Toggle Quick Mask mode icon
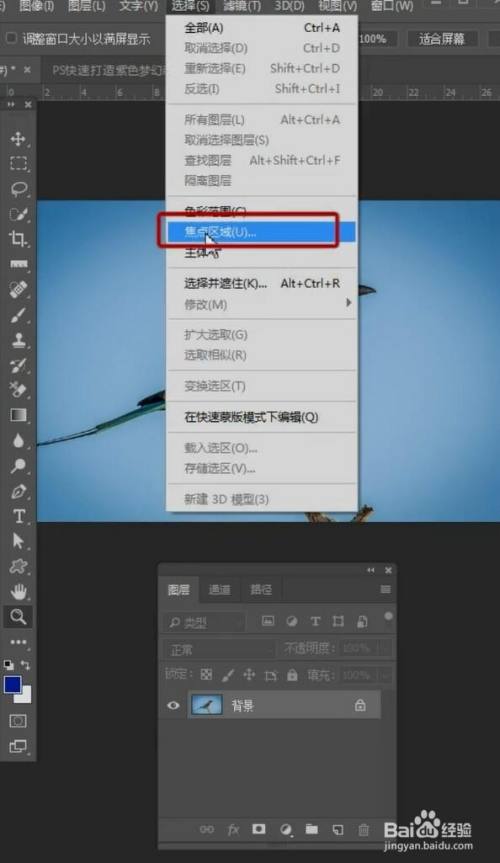The width and height of the screenshot is (500, 863). tap(18, 721)
